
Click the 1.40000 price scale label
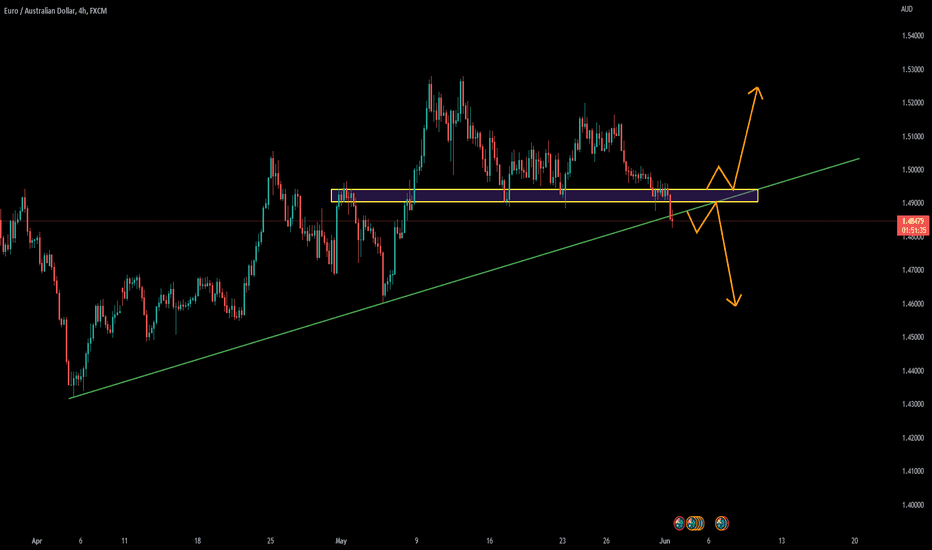click(x=912, y=505)
